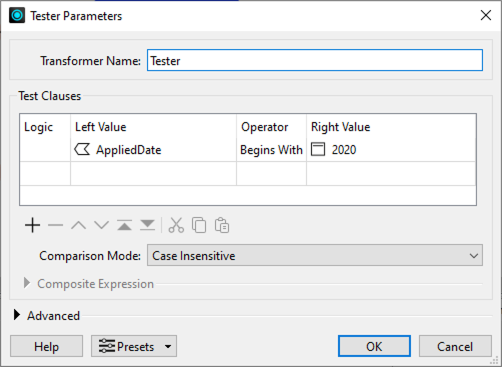Click the empty Logic cell in AppliedDate row
This screenshot has width=502, height=367.
[x=45, y=150]
